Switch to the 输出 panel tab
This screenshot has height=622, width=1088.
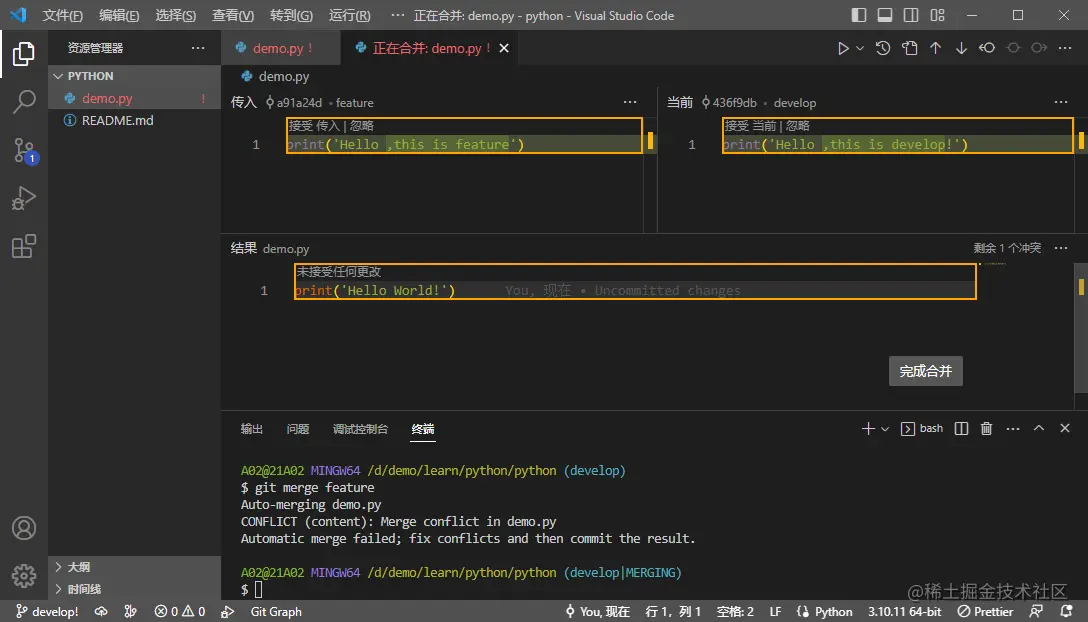point(251,429)
